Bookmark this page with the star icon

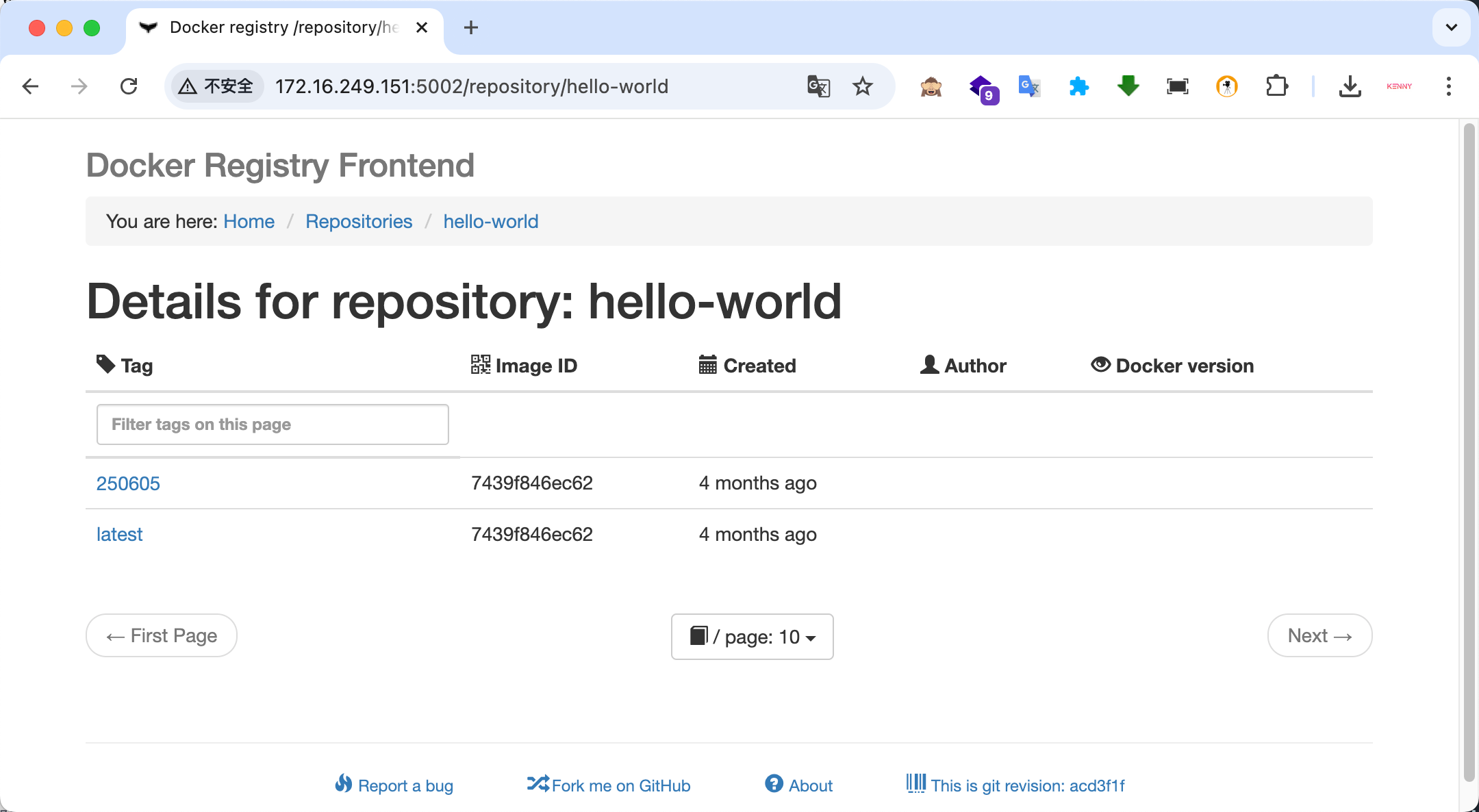863,86
